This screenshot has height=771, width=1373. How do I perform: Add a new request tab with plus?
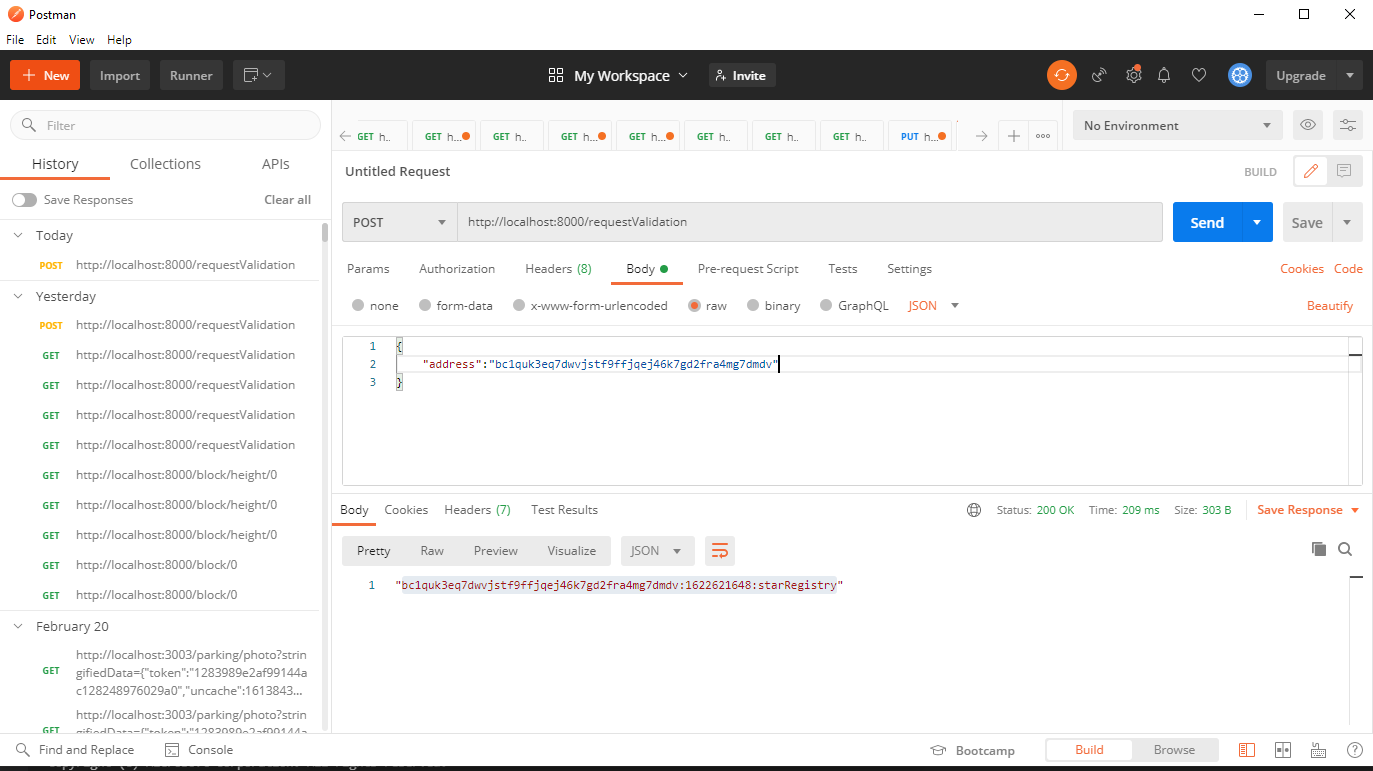(1013, 136)
